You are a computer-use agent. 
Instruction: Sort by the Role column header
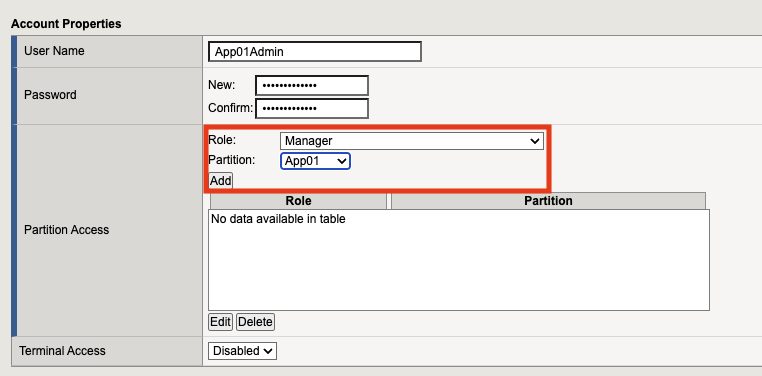click(298, 201)
